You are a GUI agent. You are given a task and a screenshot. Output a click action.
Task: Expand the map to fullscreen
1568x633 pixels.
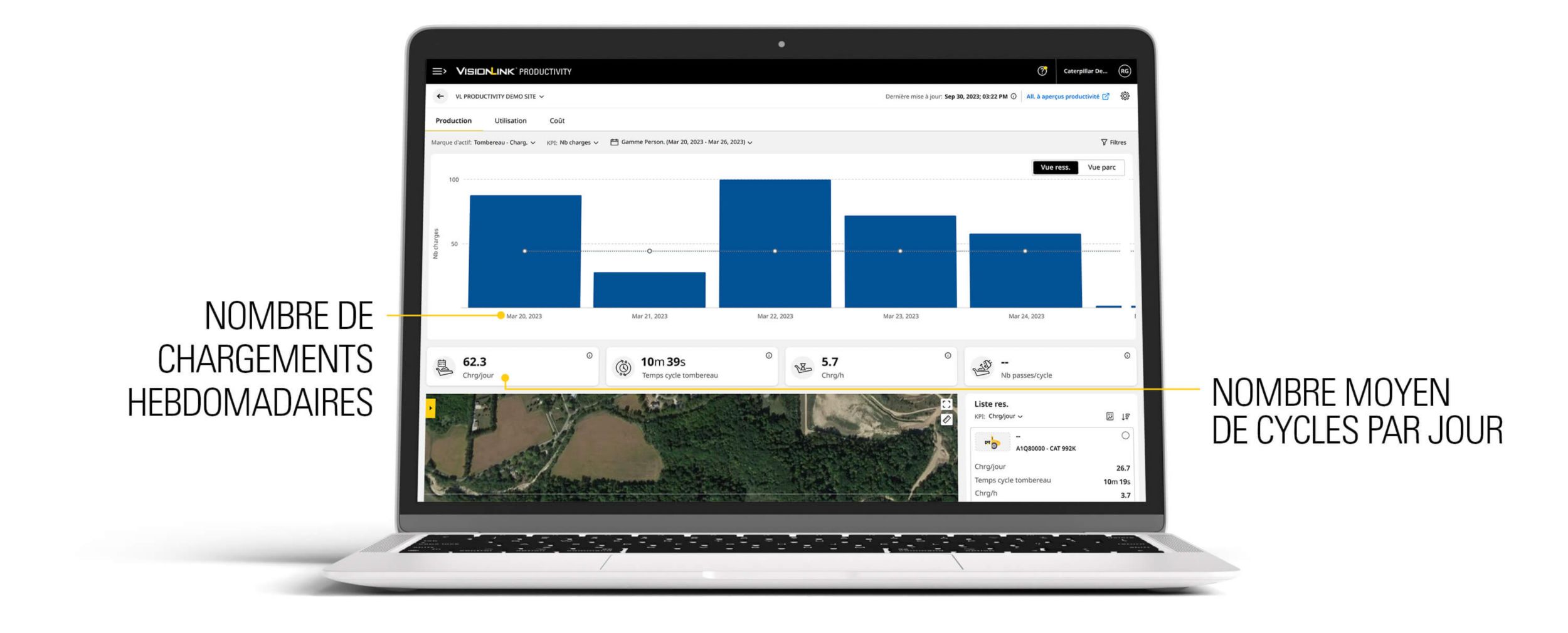pos(946,404)
